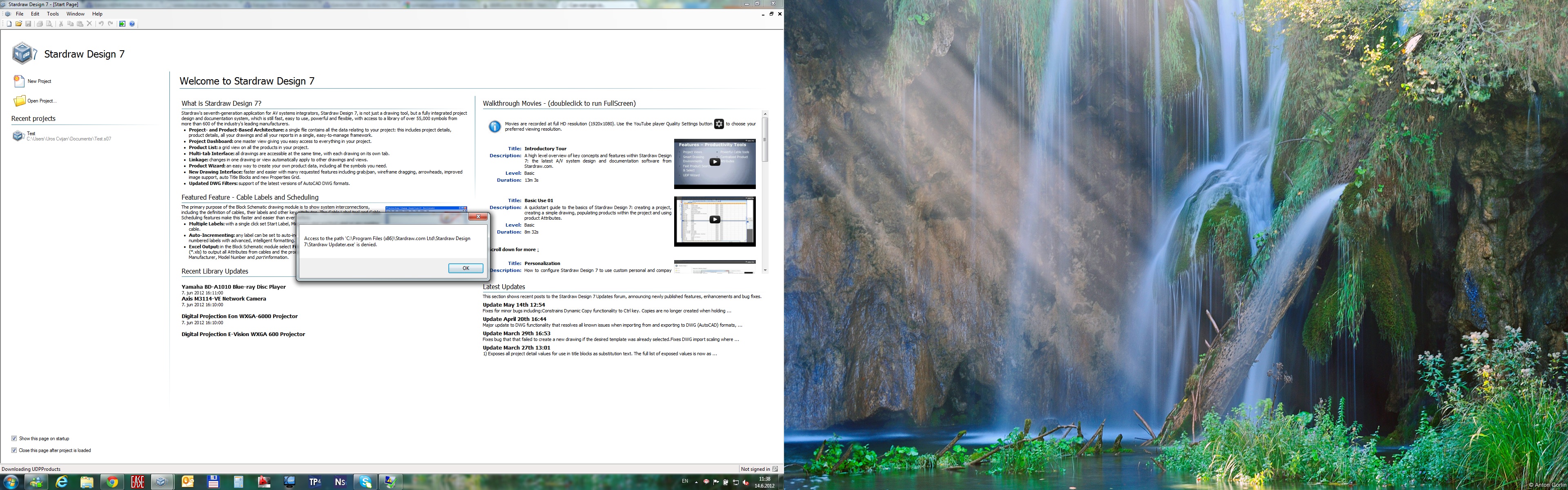Click Open Project link

[41, 100]
